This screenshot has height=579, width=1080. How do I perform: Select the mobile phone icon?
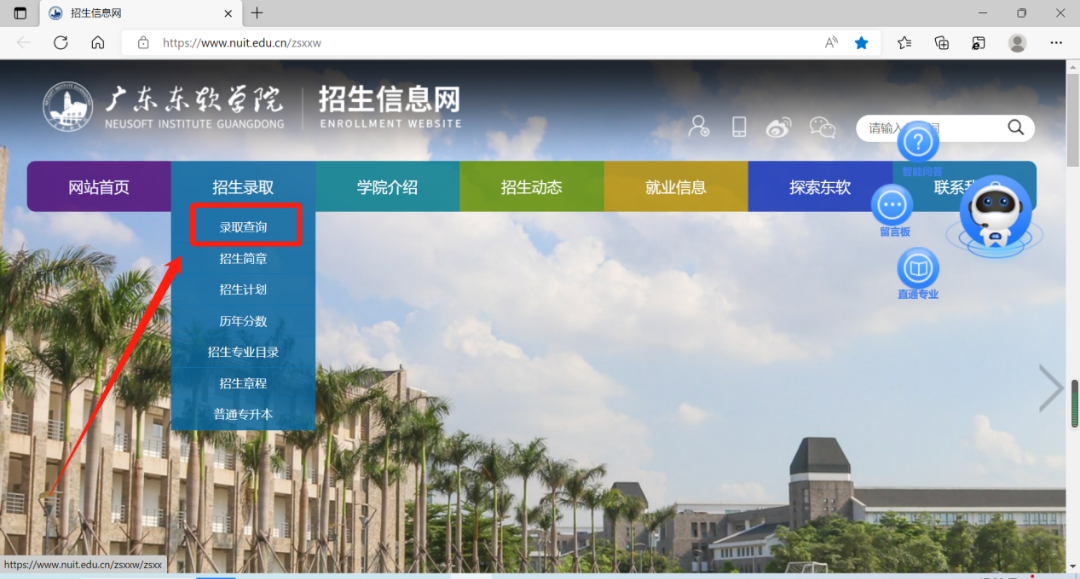pyautogui.click(x=739, y=127)
